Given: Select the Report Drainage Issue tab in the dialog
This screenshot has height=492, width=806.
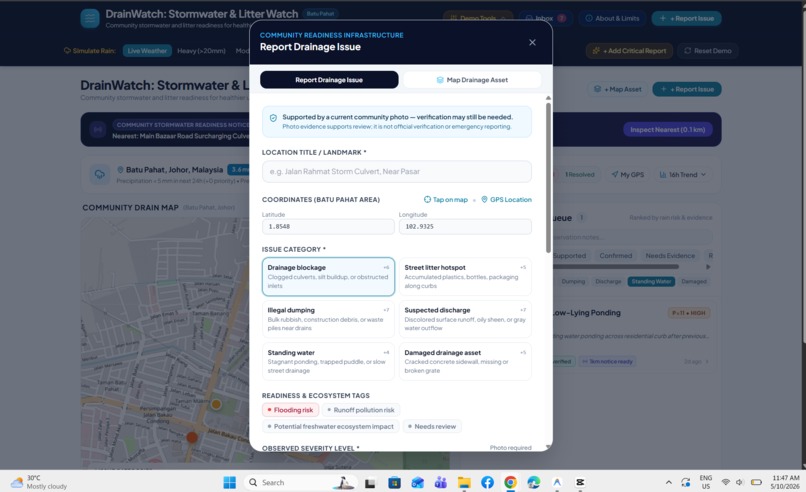Looking at the screenshot, I should (329, 80).
